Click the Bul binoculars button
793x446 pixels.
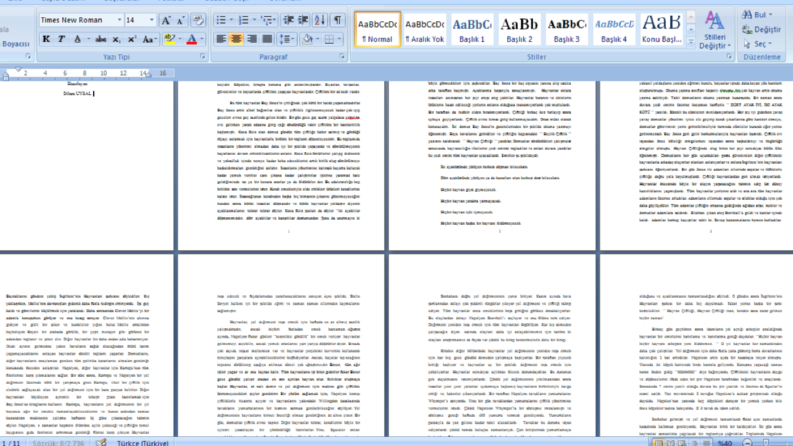(757, 15)
